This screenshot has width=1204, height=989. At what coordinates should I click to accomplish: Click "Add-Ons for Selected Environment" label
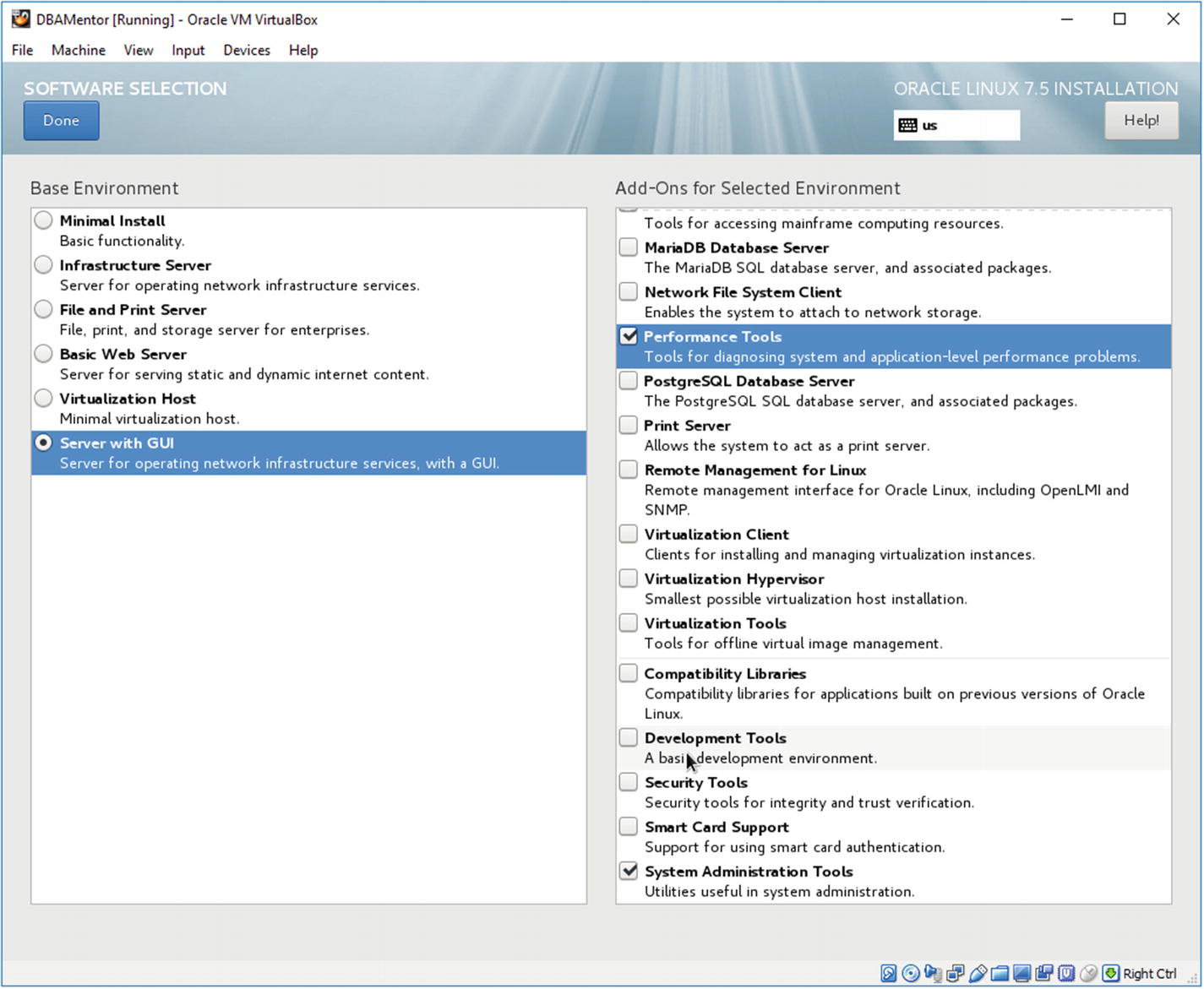(x=758, y=188)
